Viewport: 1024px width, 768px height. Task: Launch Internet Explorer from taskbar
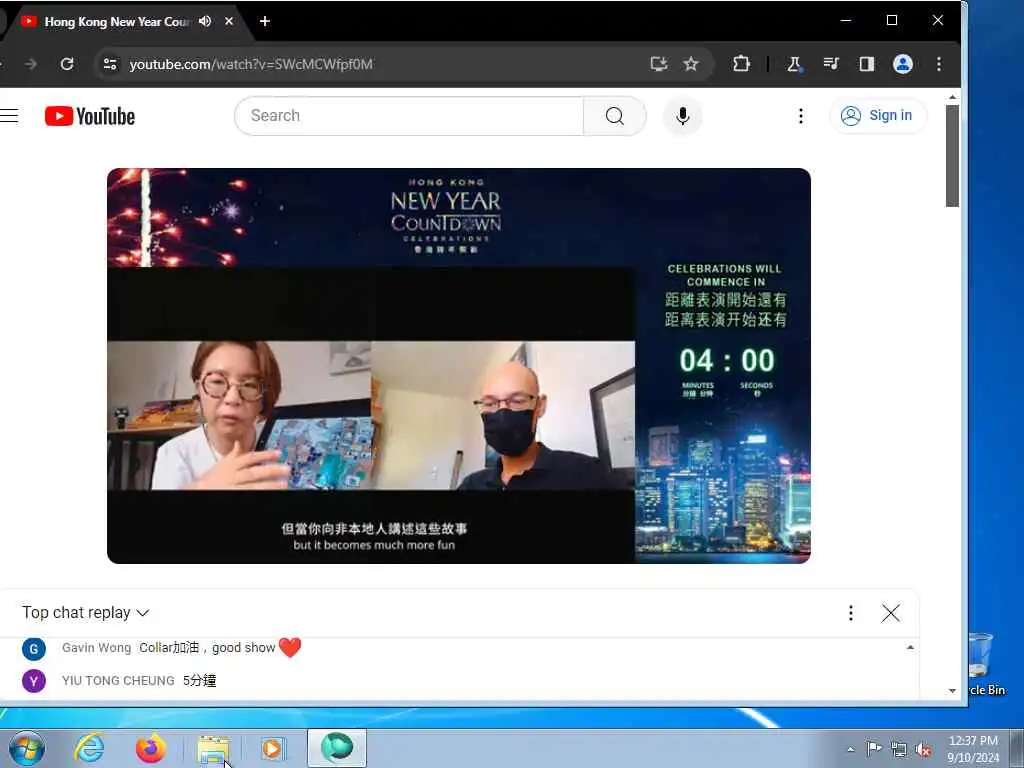pos(89,748)
